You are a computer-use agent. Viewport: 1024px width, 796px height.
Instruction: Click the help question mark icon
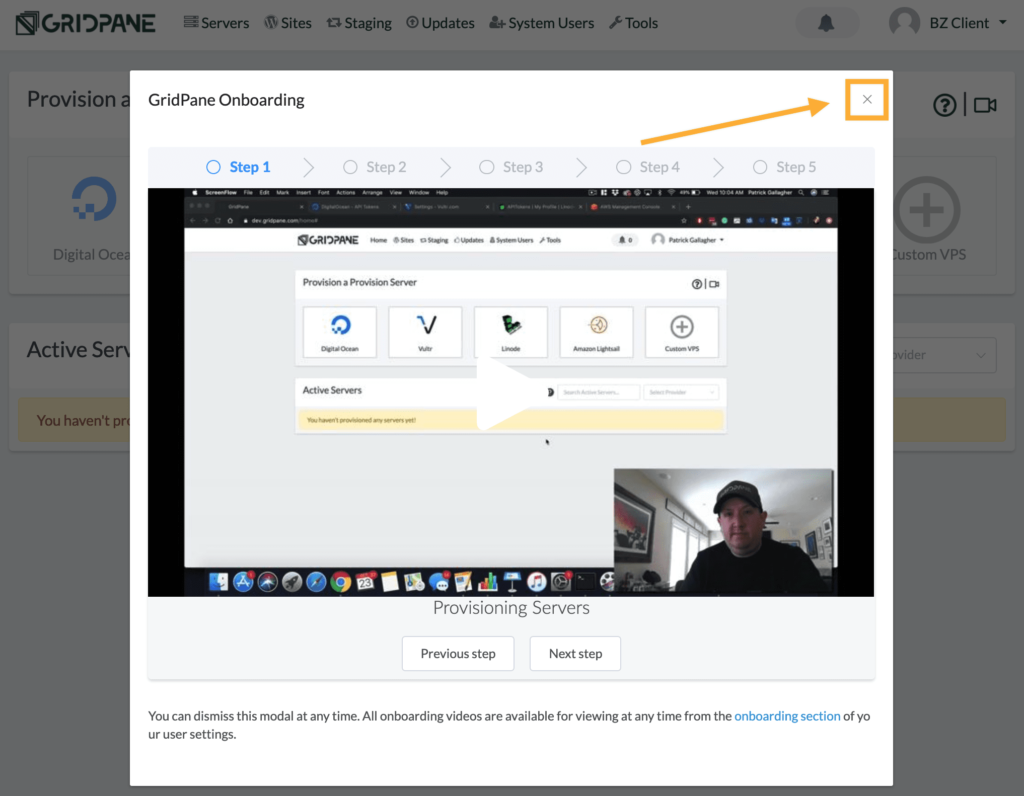[x=944, y=105]
